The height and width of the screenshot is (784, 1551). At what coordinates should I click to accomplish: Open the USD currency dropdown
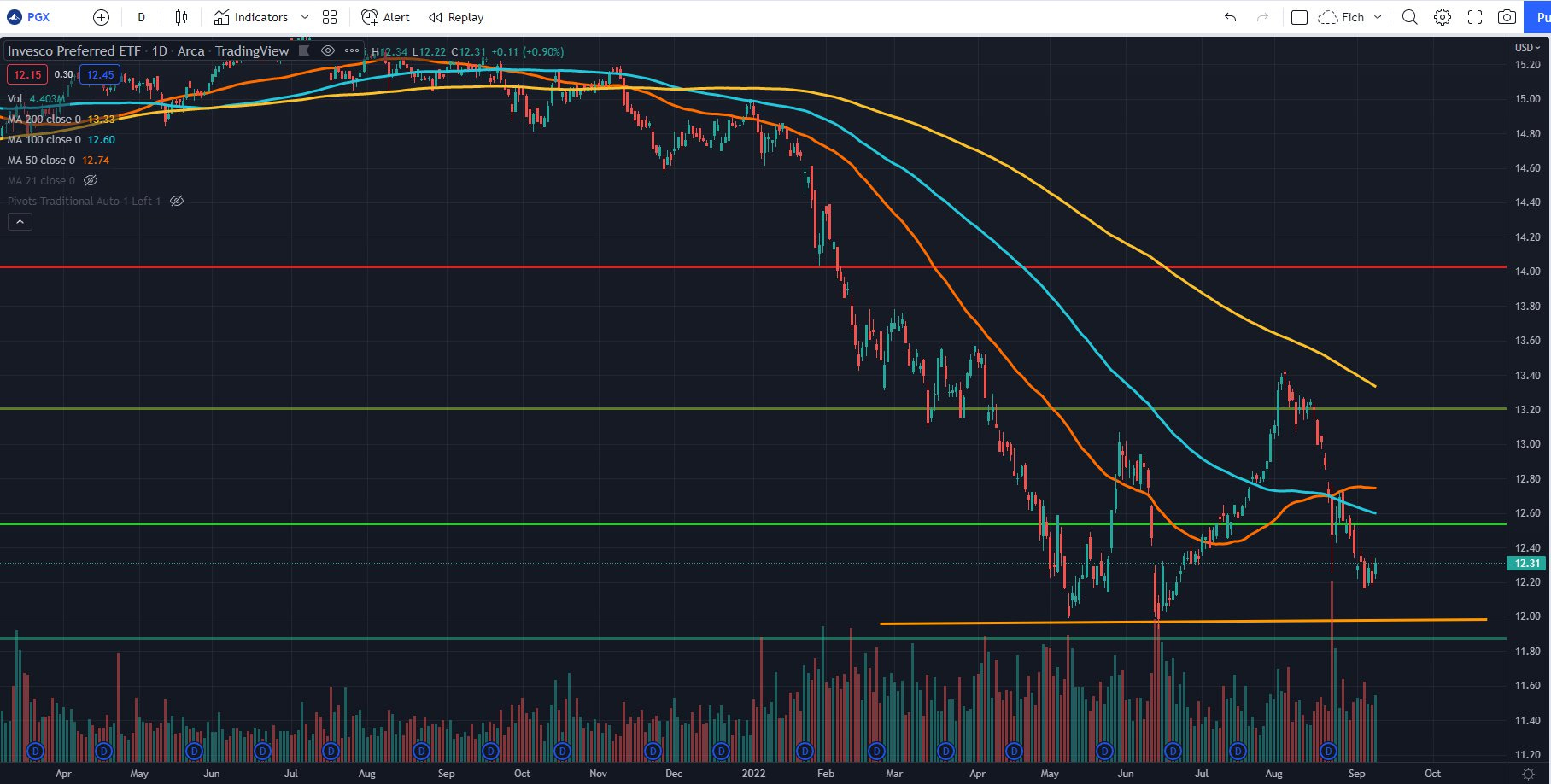pos(1527,47)
